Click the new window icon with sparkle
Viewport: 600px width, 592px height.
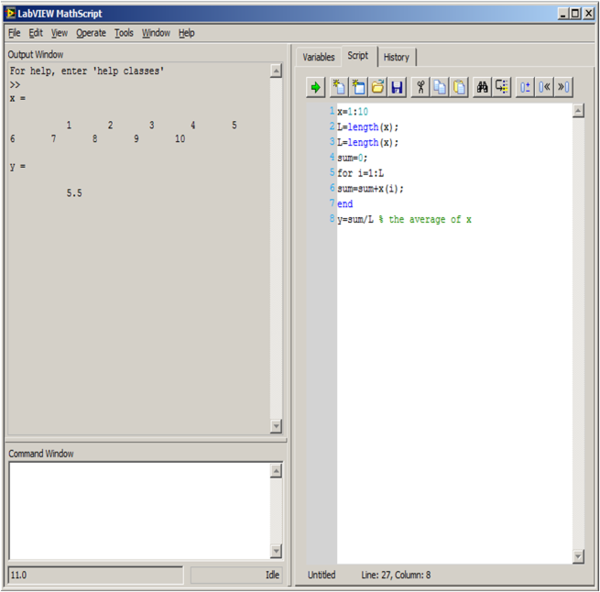(359, 87)
